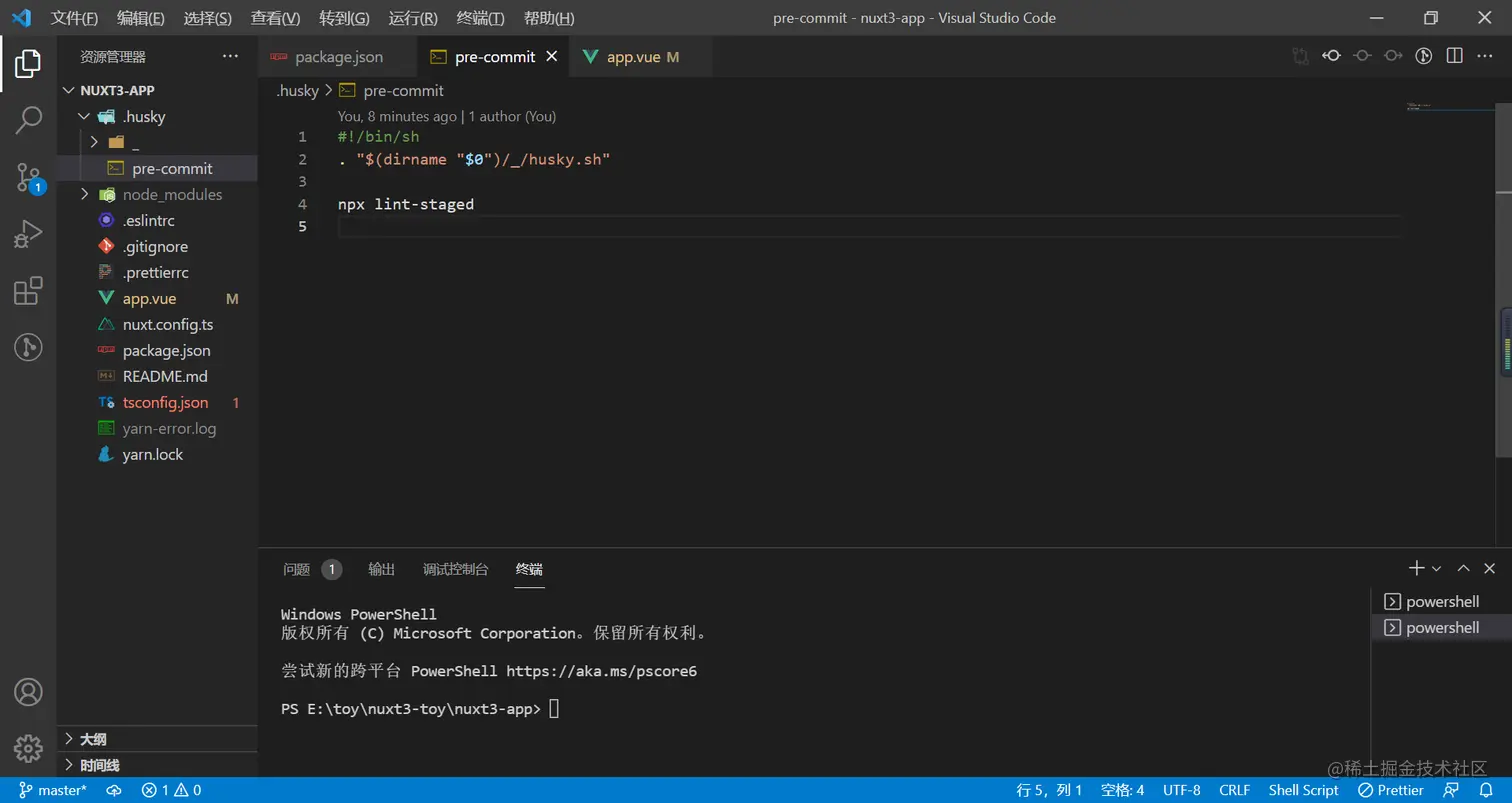Switch to the app.vue editor tab

[x=640, y=57]
